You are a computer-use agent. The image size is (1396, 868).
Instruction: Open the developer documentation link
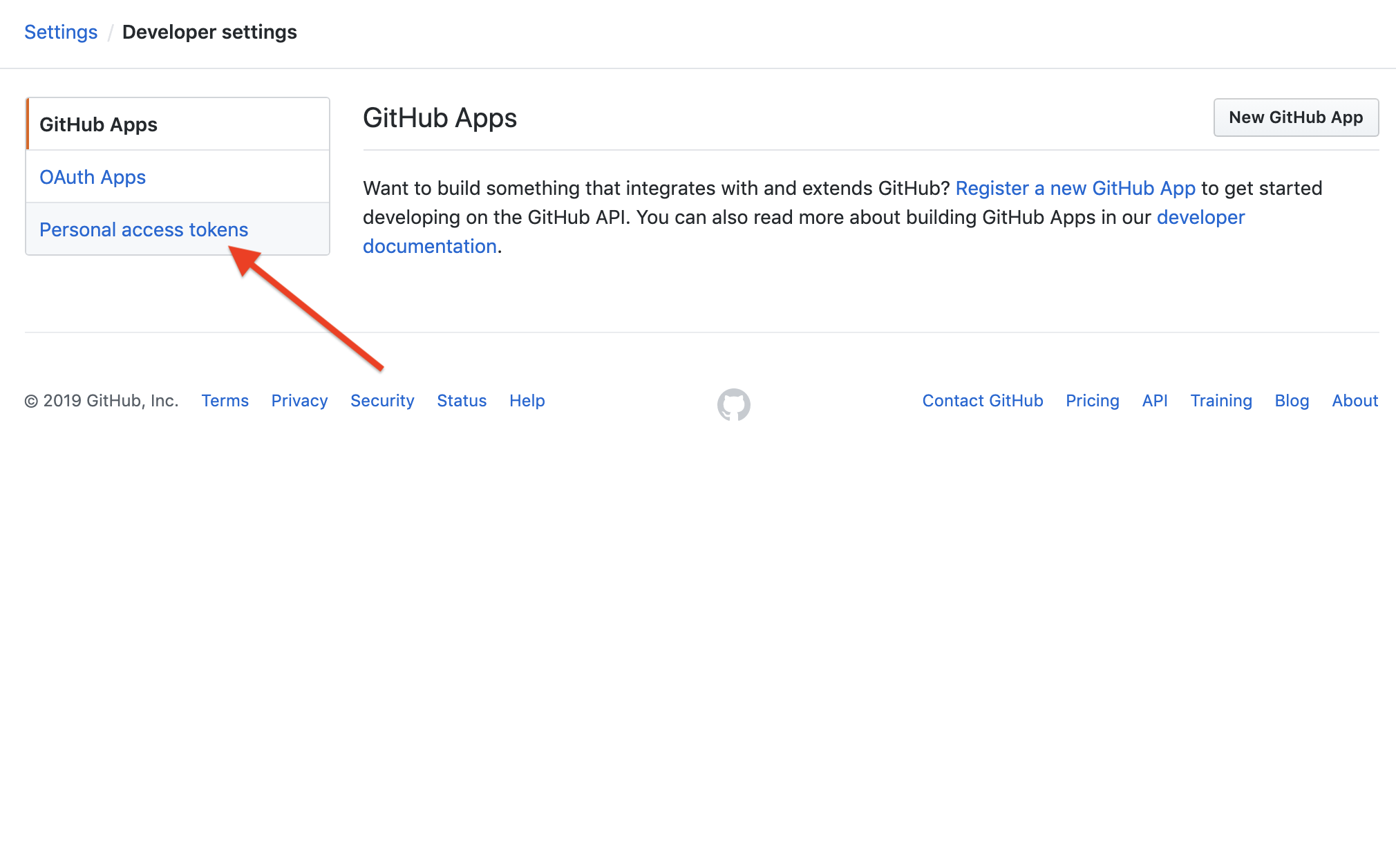1200,217
